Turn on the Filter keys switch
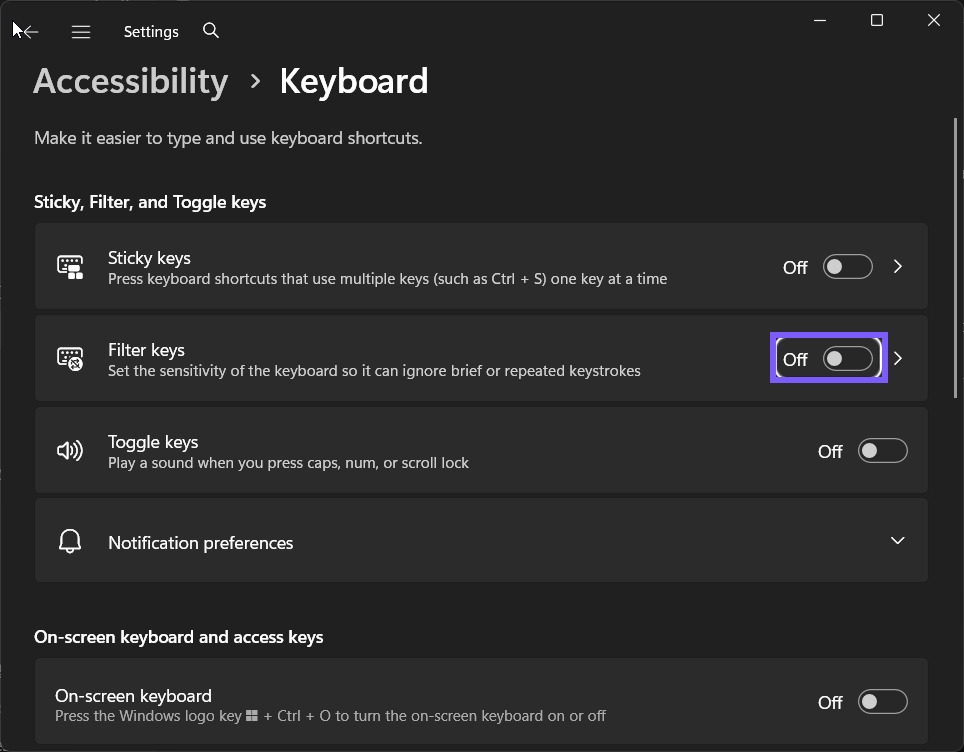This screenshot has height=752, width=964. click(847, 358)
